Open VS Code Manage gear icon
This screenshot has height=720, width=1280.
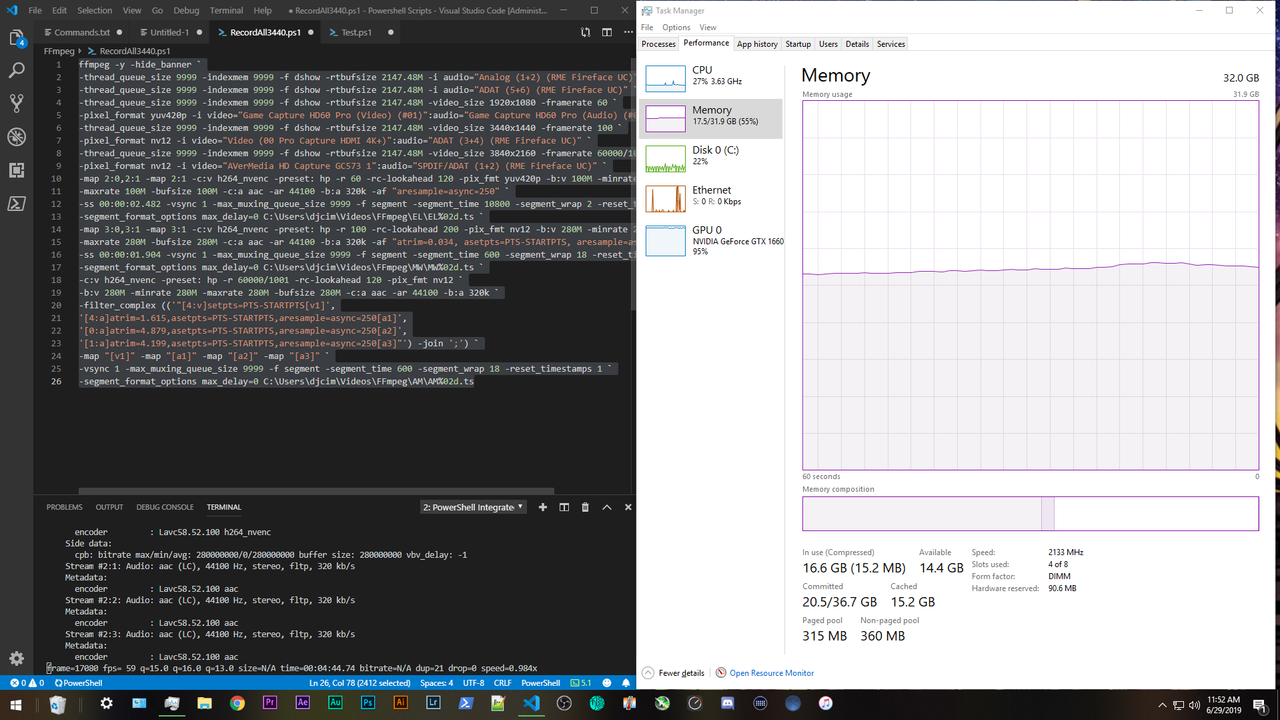tap(16, 658)
